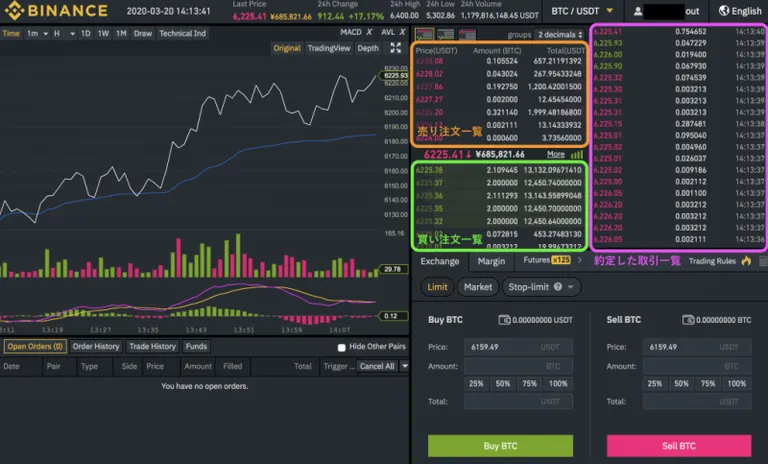Set buy amount to 25%
The image size is (768, 464).
coord(476,384)
